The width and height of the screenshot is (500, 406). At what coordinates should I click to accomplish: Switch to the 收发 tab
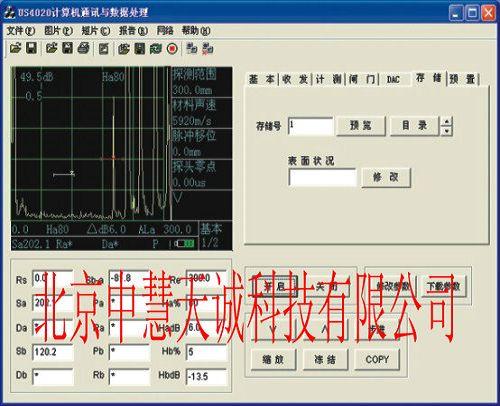[295, 79]
